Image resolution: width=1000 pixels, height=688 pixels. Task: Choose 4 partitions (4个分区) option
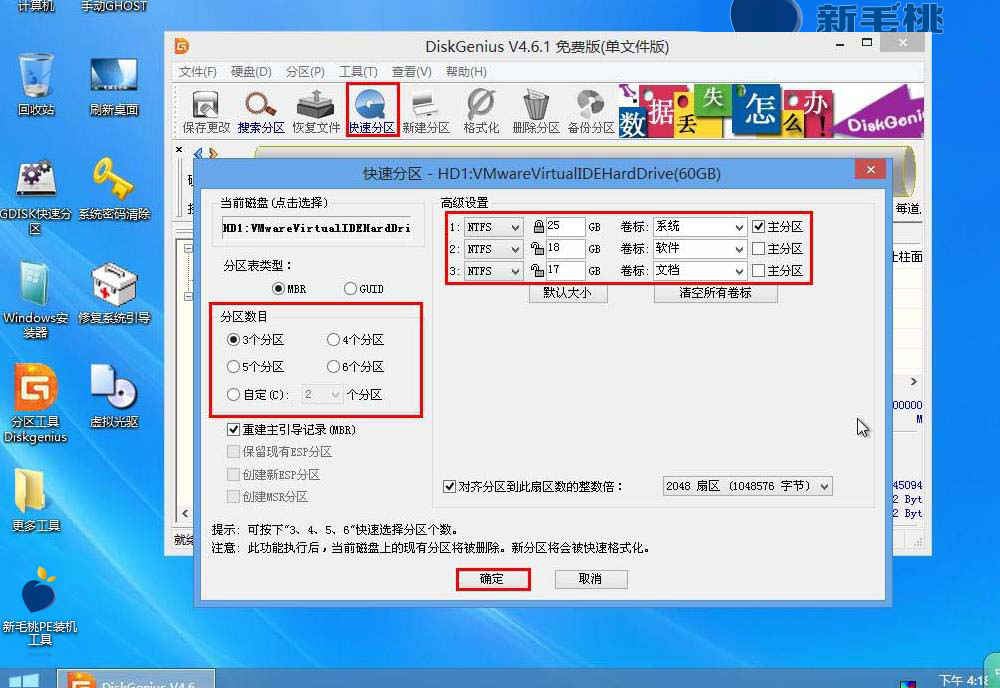(333, 340)
